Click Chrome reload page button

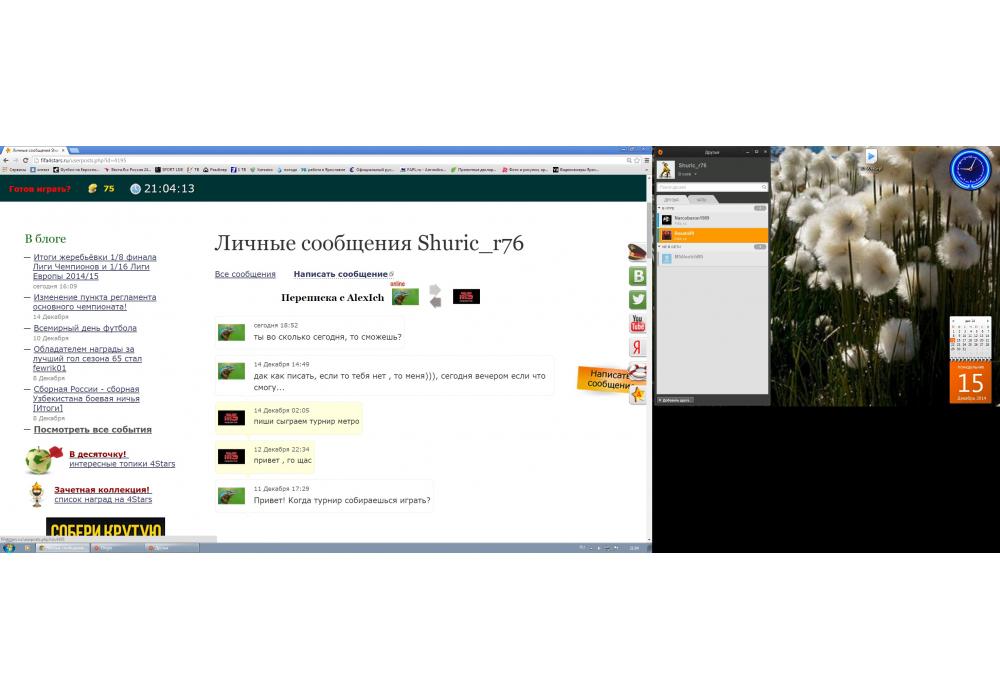24,160
